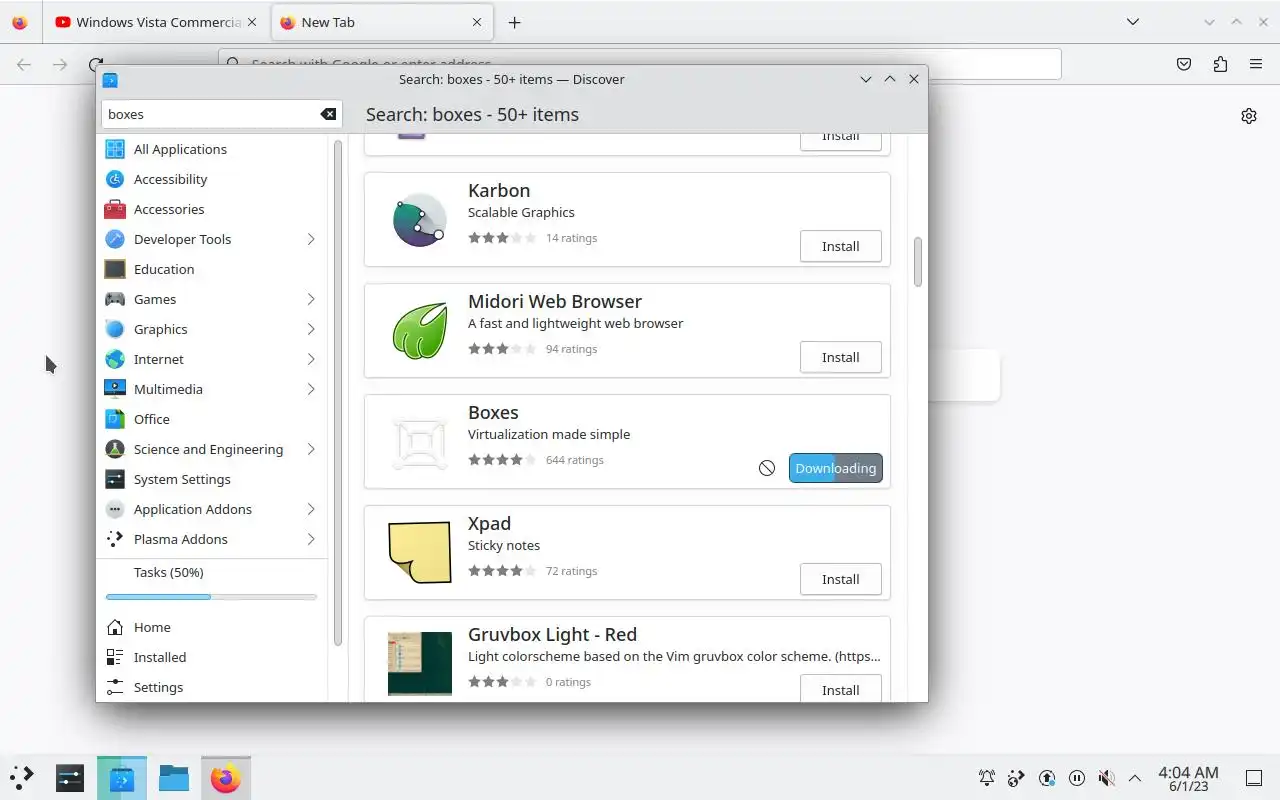Open the Midori leaf app icon
The image size is (1280, 800).
click(419, 330)
